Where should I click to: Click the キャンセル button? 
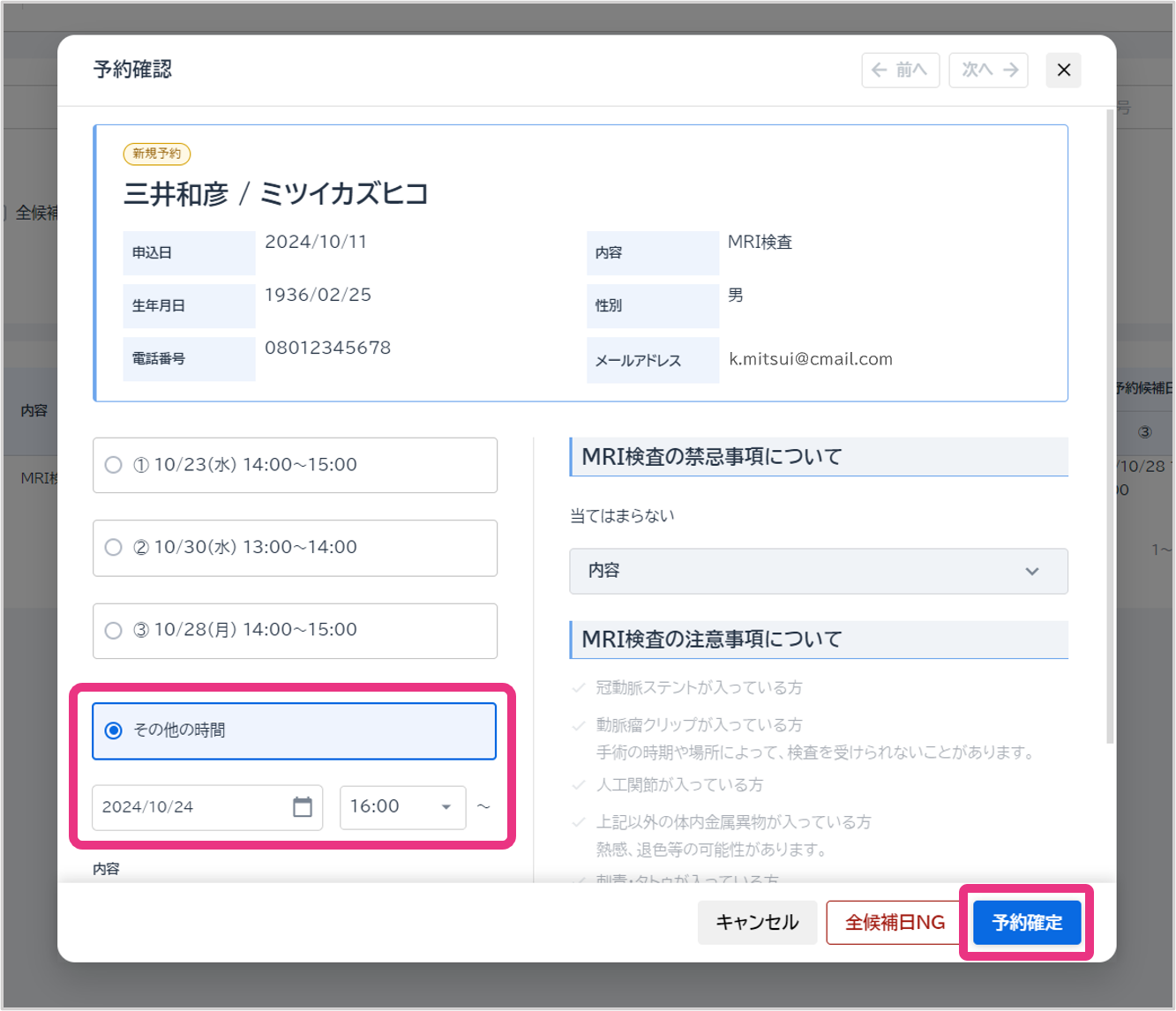(x=757, y=922)
